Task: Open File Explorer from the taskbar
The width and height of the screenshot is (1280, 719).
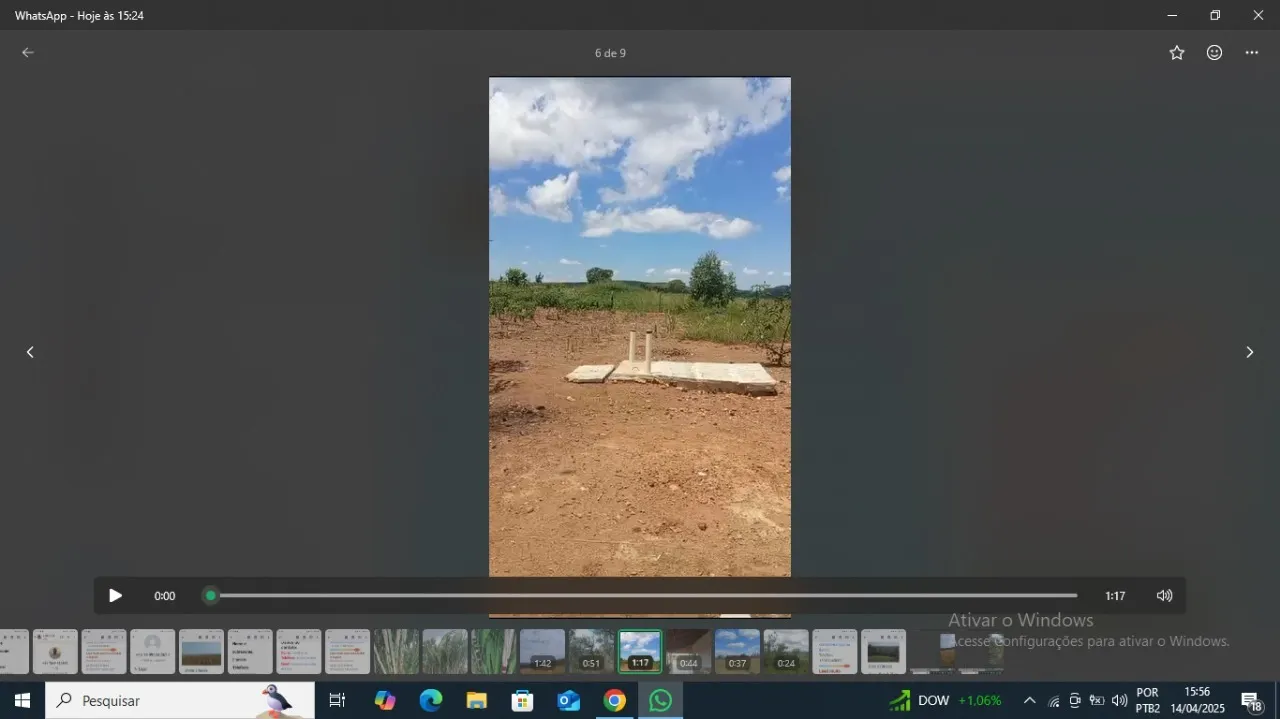Action: tap(477, 700)
